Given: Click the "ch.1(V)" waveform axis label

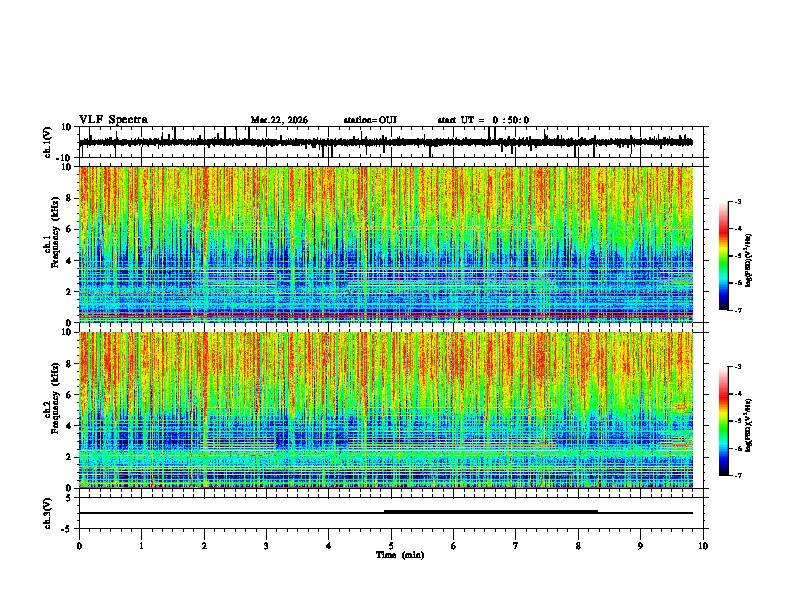Looking at the screenshot, I should pos(48,142).
